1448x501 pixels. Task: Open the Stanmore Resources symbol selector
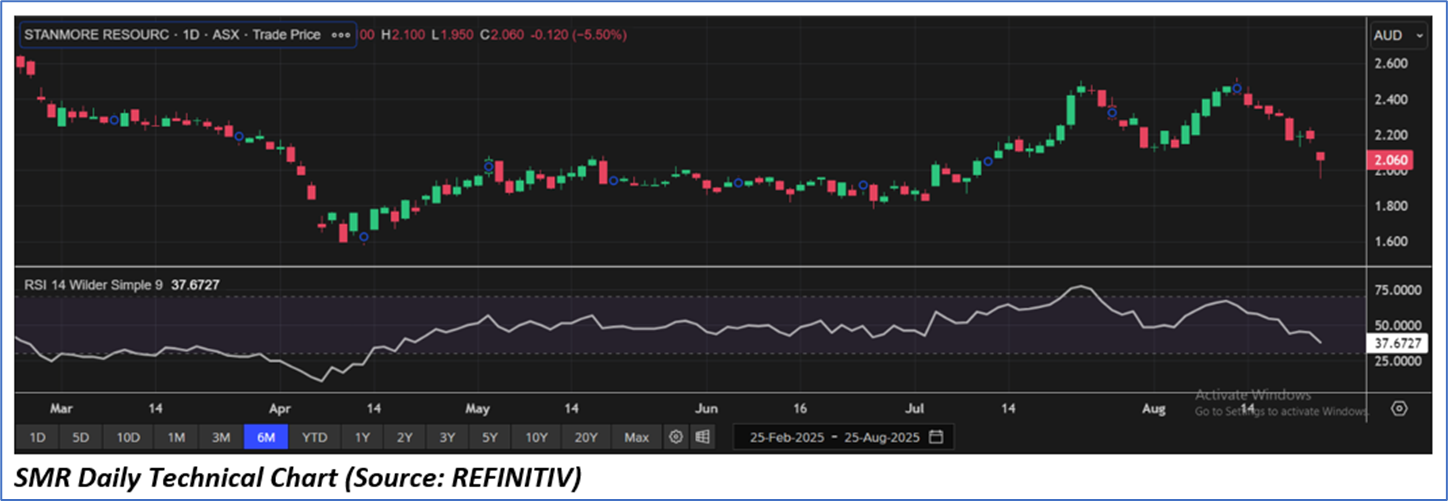187,35
